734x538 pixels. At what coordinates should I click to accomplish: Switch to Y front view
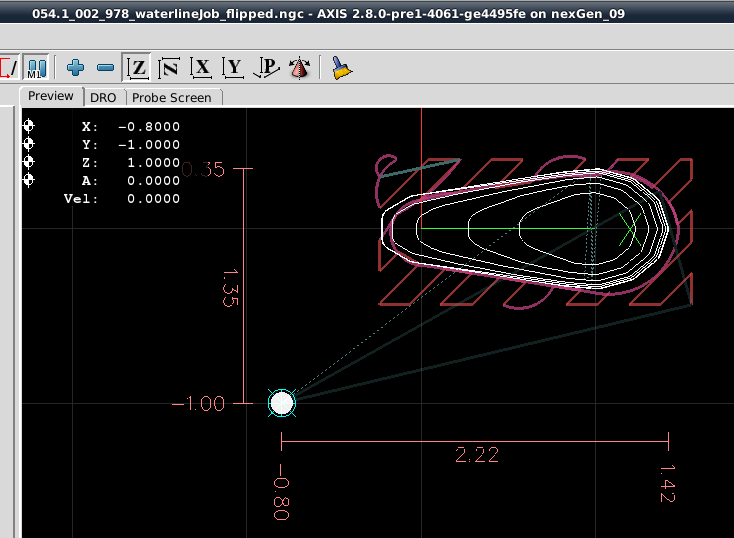click(234, 68)
